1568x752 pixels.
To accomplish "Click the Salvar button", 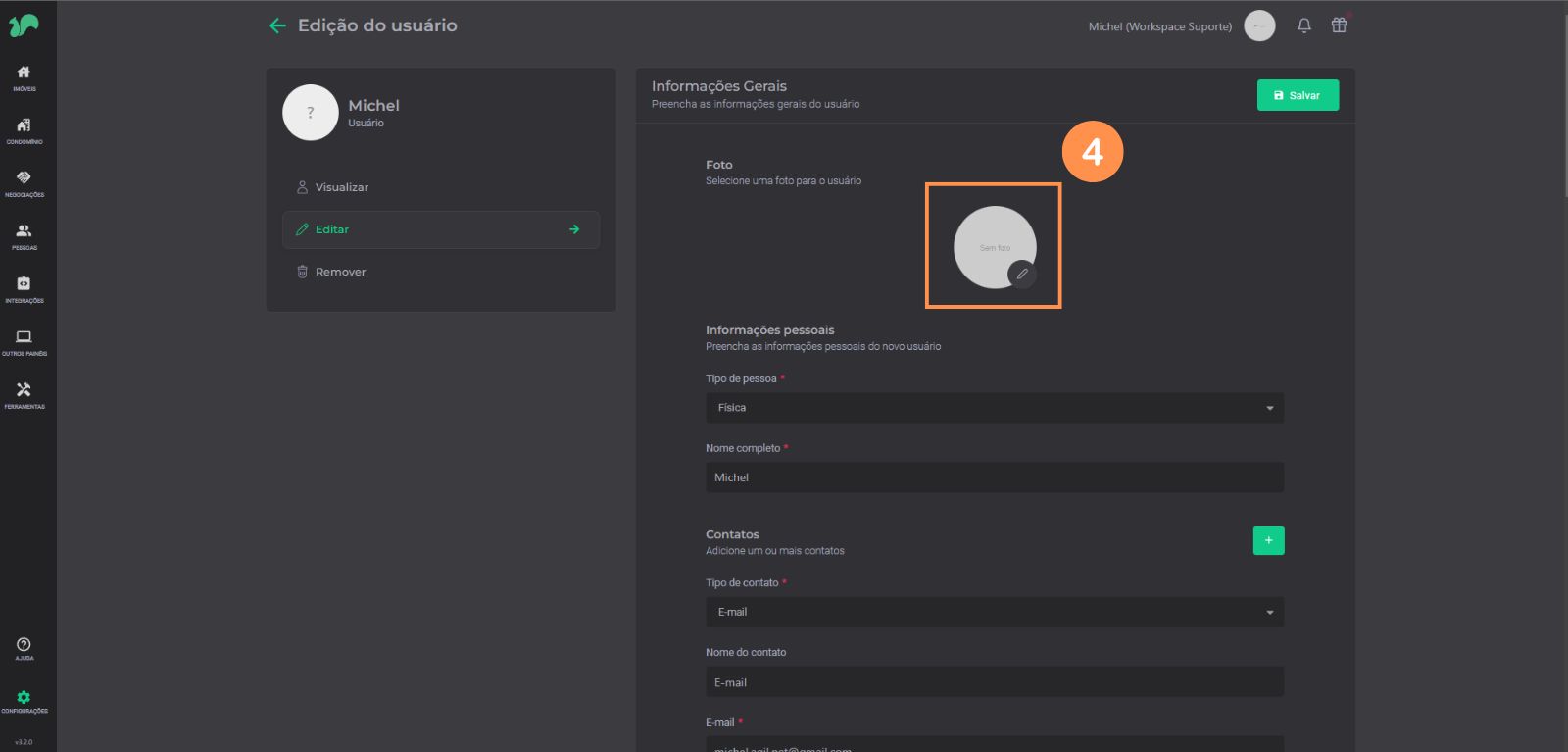I will (1297, 95).
